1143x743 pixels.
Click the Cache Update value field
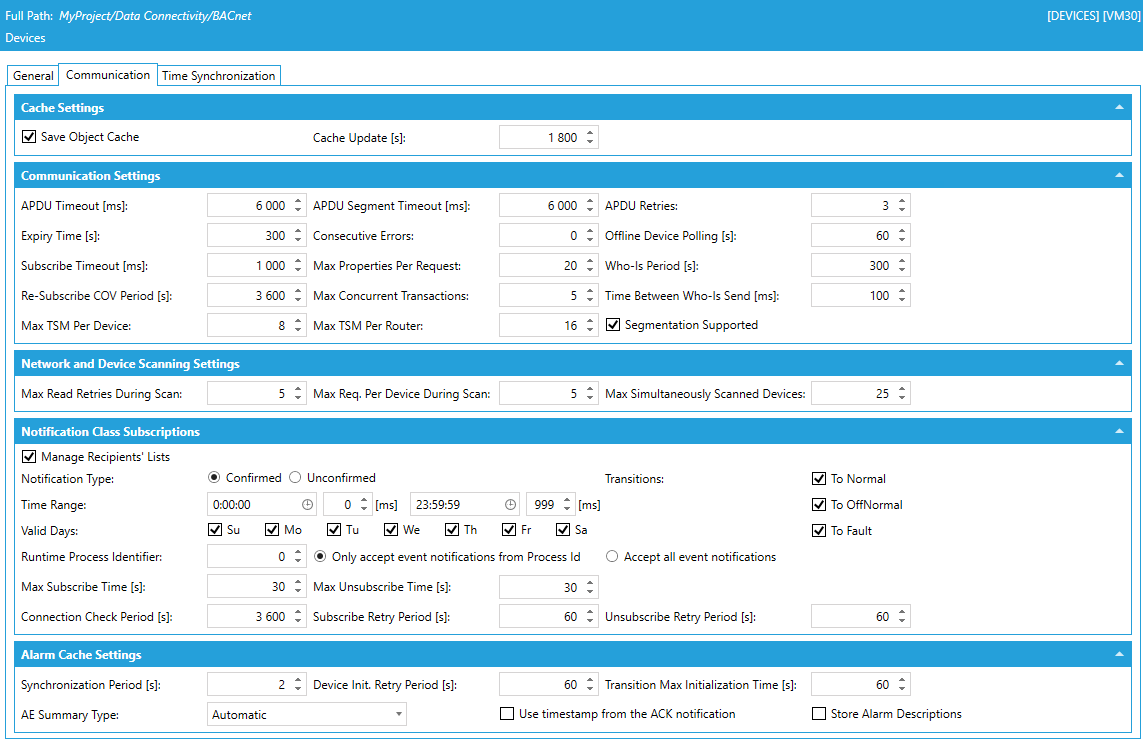pos(540,138)
